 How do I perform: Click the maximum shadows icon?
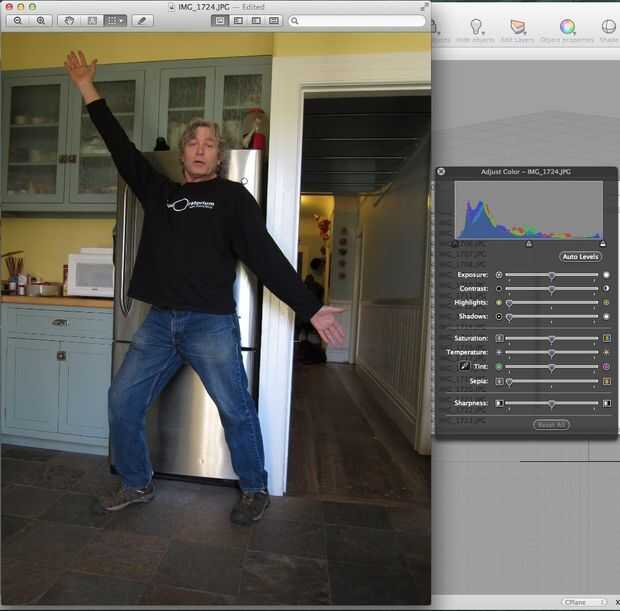(x=607, y=316)
